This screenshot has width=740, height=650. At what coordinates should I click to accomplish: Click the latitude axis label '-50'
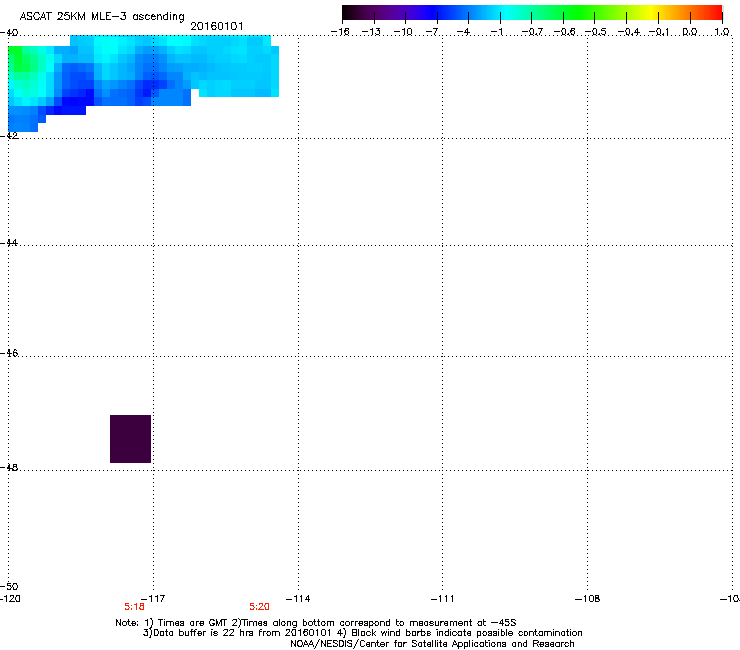9,586
